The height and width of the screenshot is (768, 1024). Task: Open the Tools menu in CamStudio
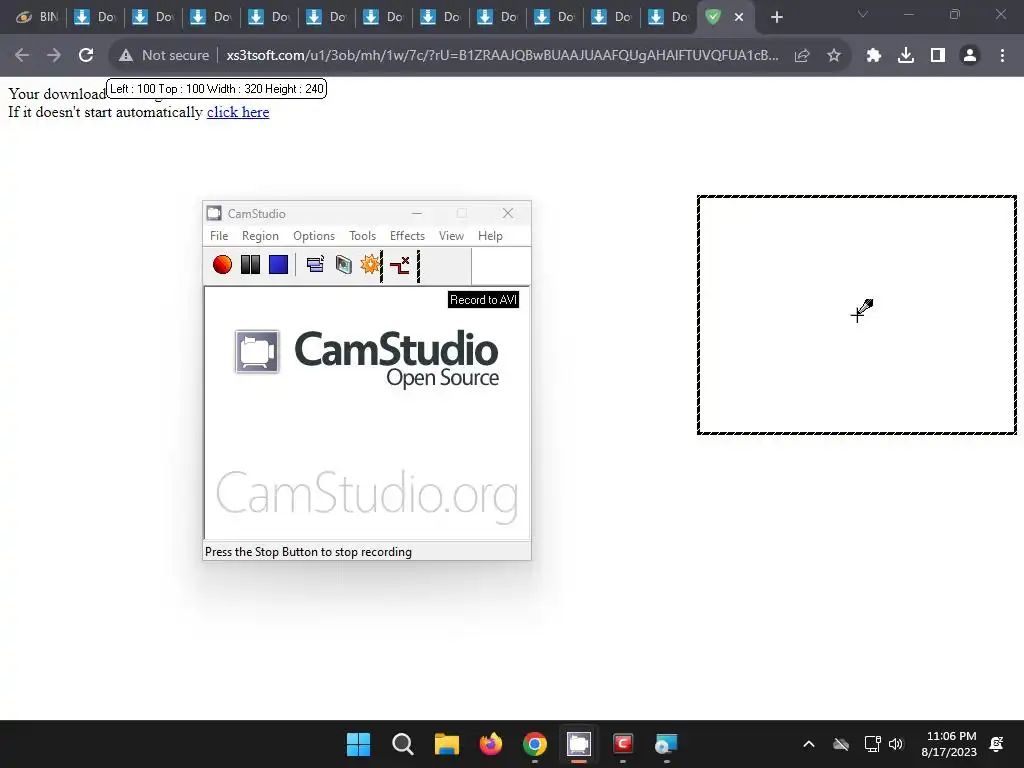362,236
